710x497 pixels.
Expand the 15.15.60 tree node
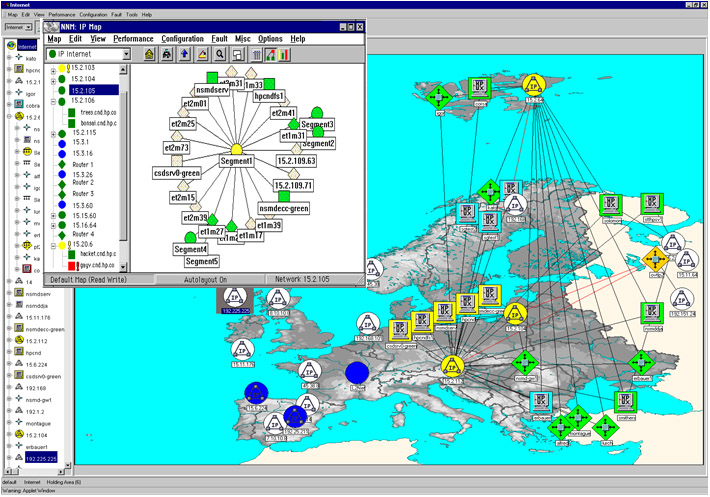pyautogui.click(x=51, y=215)
